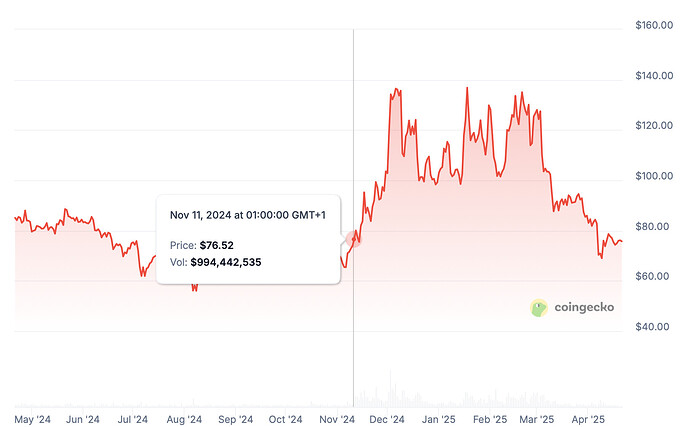Viewport: 690px width, 427px height.
Task: Click the Oct '24 date axis label
Action: click(285, 420)
